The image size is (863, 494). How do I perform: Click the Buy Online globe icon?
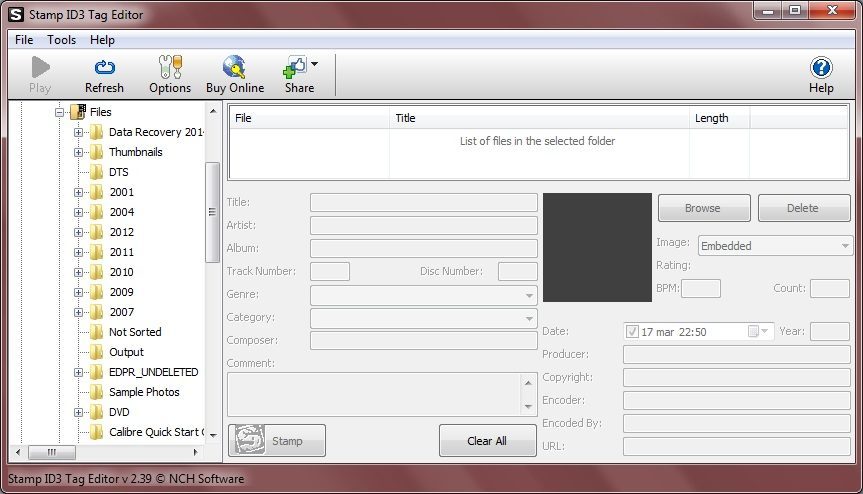(x=234, y=67)
